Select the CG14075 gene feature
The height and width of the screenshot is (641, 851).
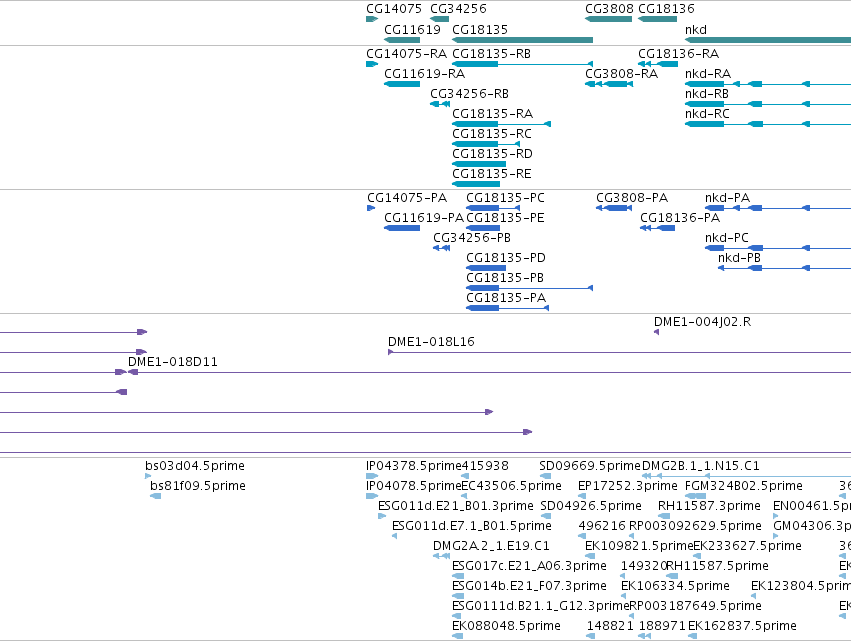[372, 19]
